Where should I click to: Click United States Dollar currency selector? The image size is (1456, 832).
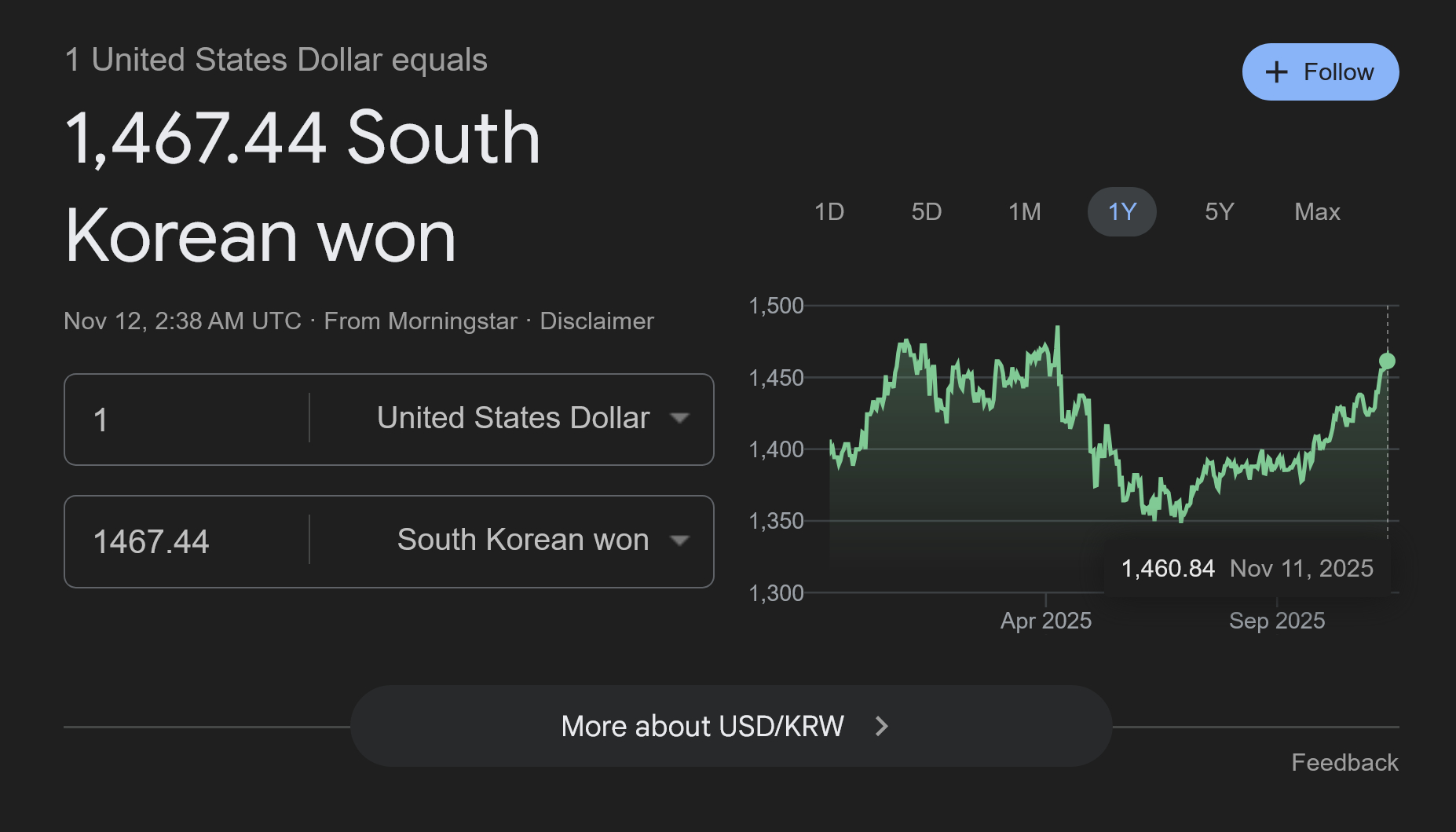(513, 418)
